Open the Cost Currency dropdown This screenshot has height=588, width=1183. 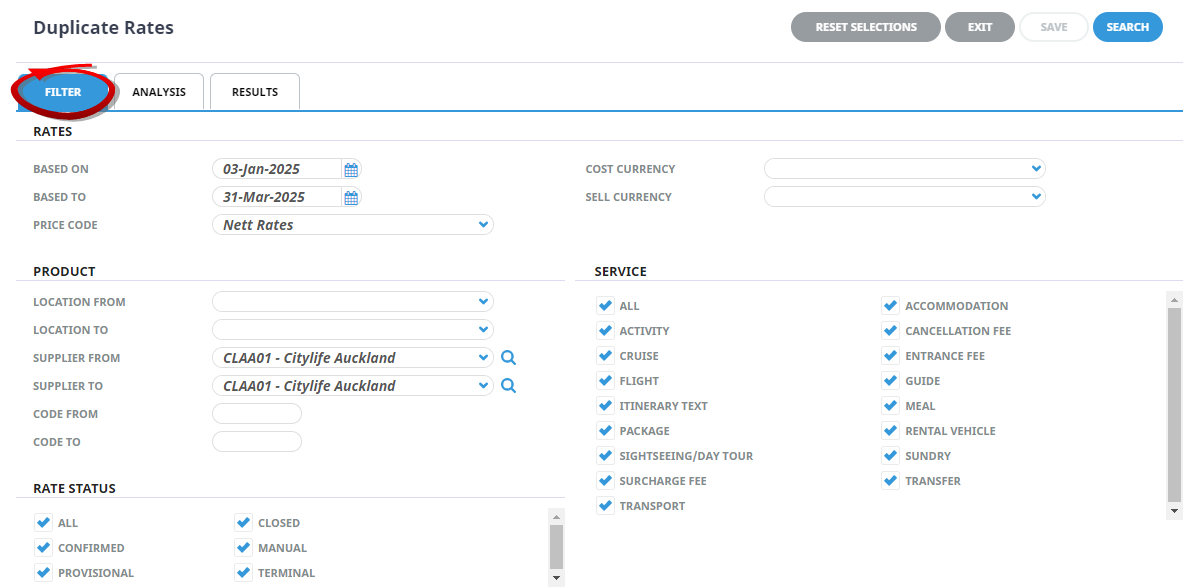pos(1035,169)
